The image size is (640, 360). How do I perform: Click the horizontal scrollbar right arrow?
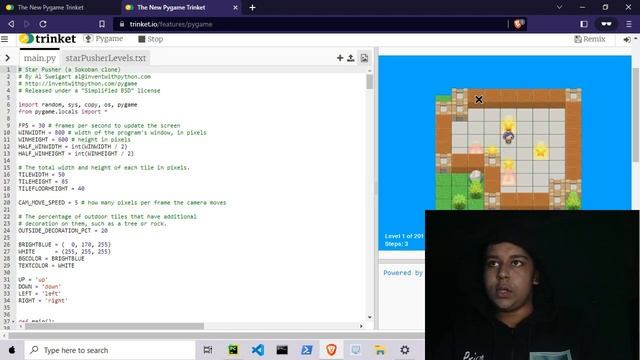click(x=361, y=326)
